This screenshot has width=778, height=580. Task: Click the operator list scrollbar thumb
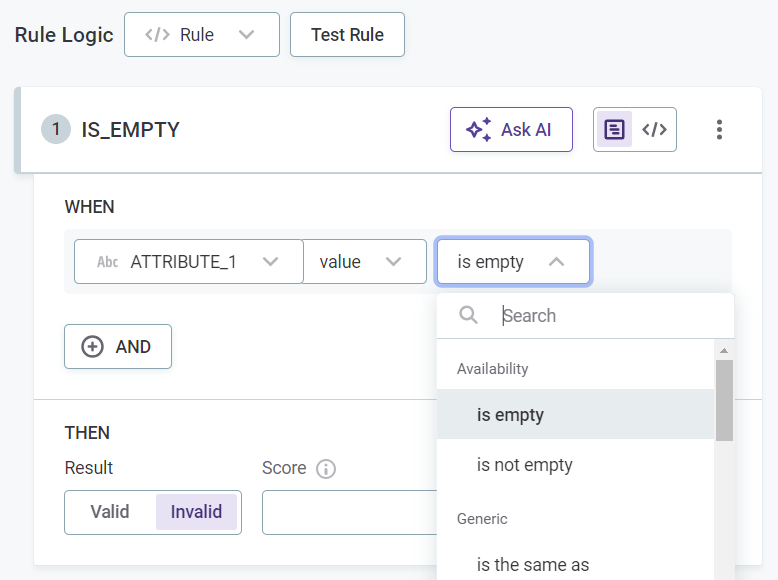click(724, 400)
